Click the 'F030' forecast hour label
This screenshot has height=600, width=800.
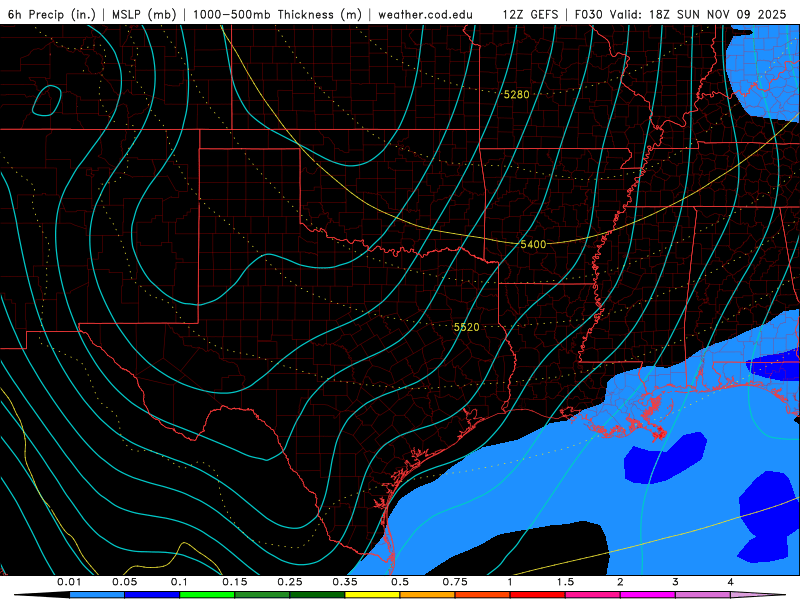[588, 14]
